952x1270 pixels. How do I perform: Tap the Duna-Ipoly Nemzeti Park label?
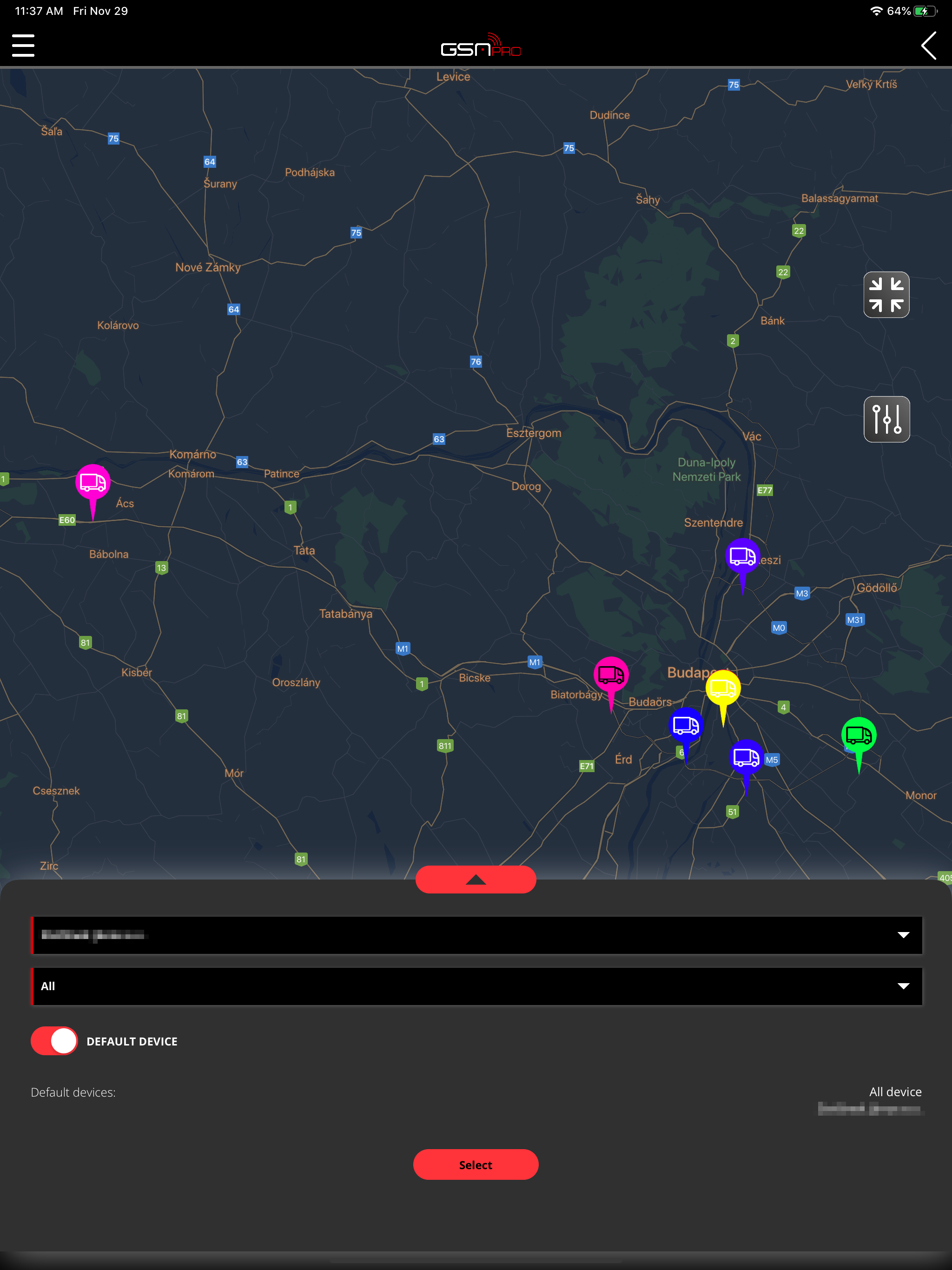click(x=706, y=469)
